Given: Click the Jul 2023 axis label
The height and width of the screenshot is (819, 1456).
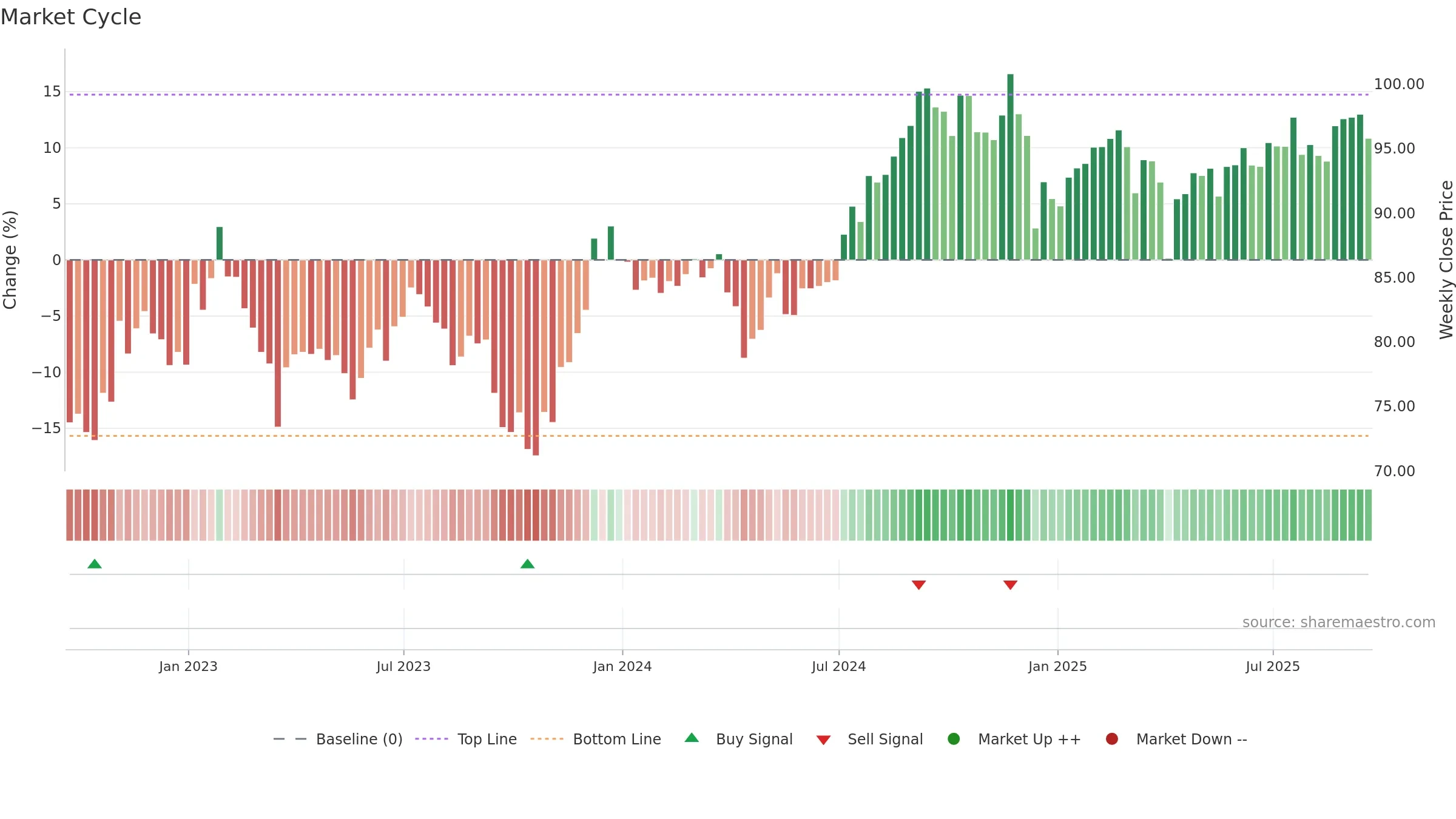Looking at the screenshot, I should point(403,666).
